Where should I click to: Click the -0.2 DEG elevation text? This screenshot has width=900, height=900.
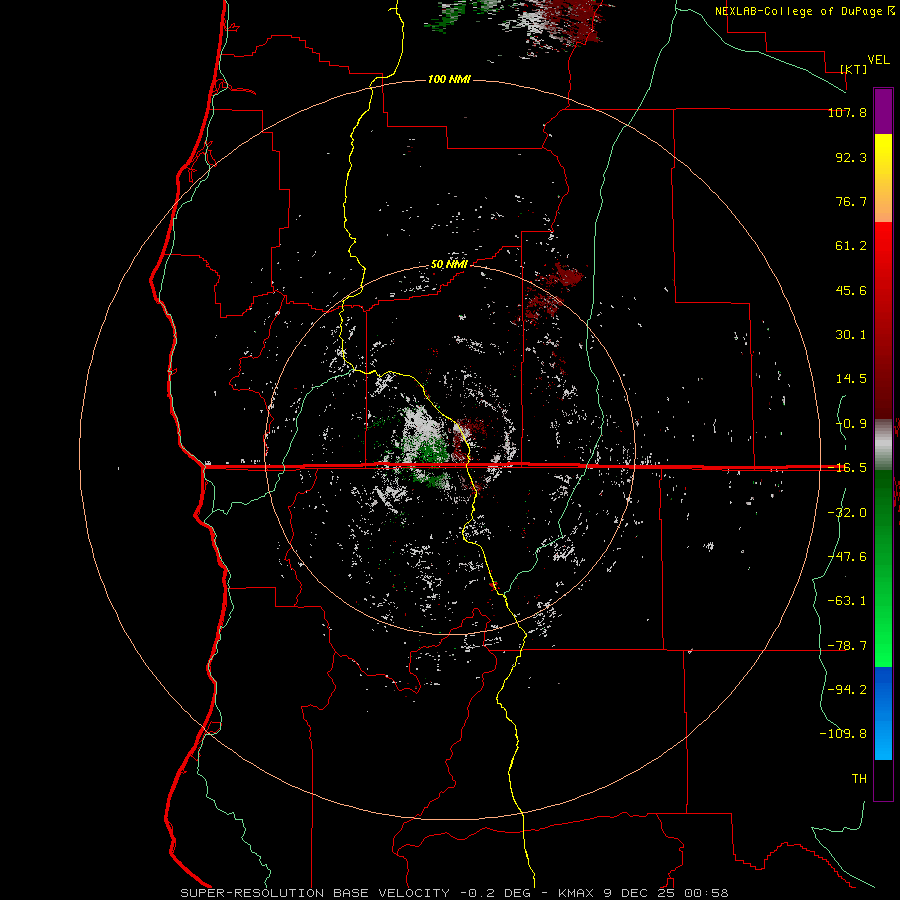point(495,893)
